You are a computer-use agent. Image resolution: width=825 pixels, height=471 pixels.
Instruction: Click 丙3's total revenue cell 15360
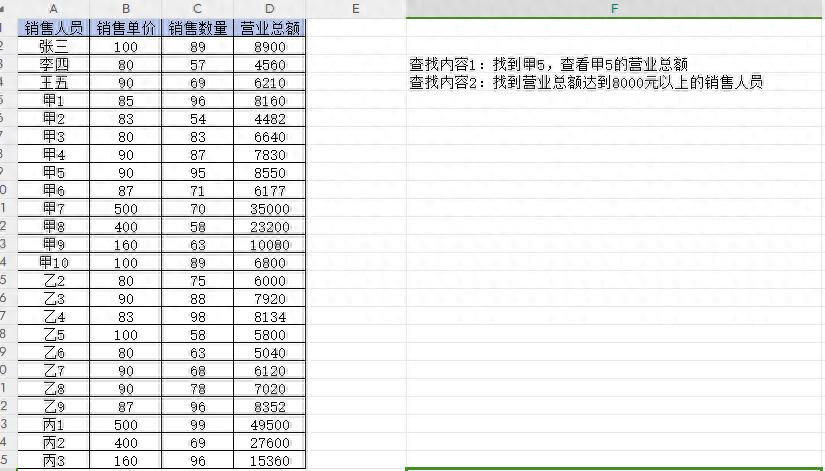(269, 460)
